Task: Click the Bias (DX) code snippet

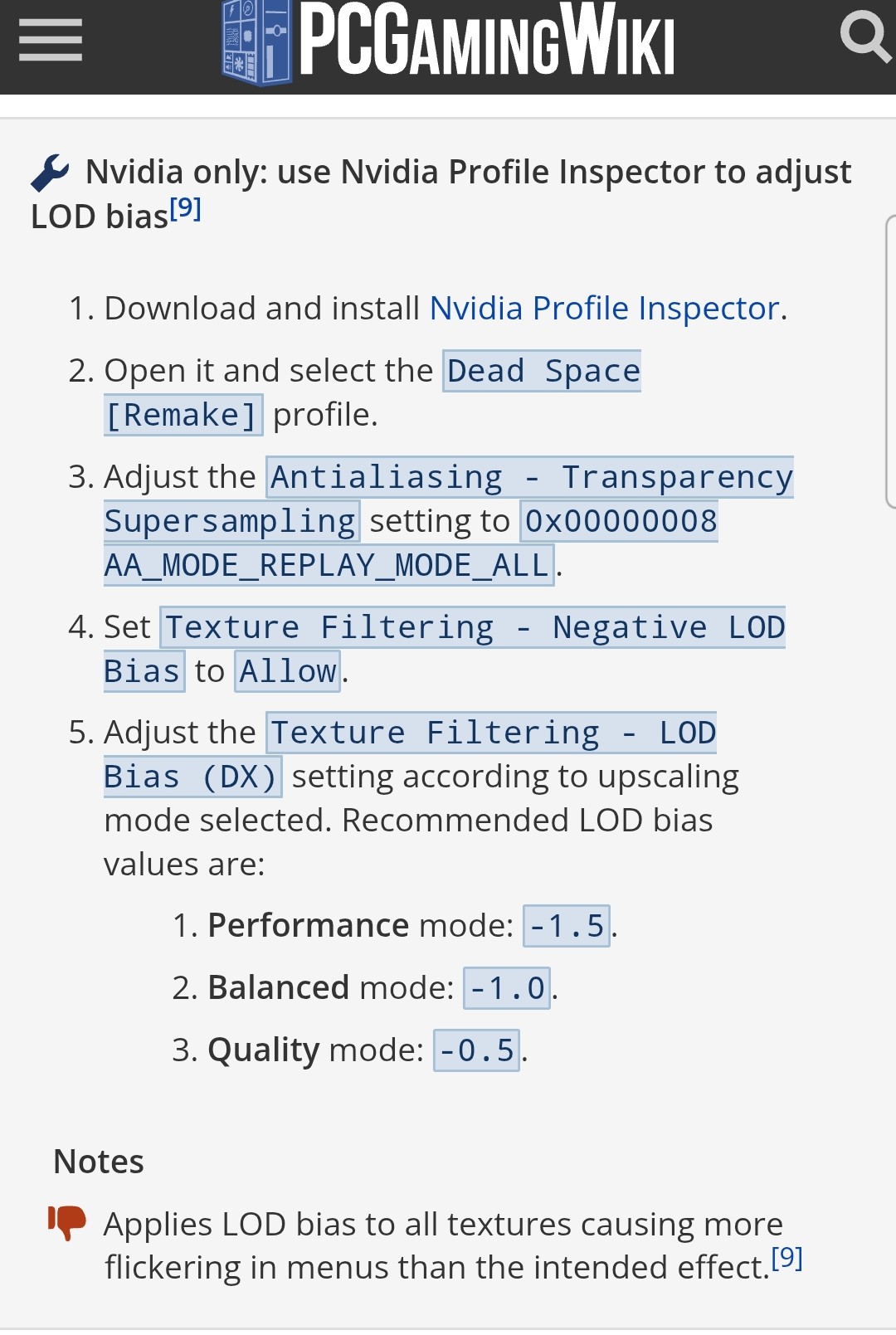Action: 192,777
